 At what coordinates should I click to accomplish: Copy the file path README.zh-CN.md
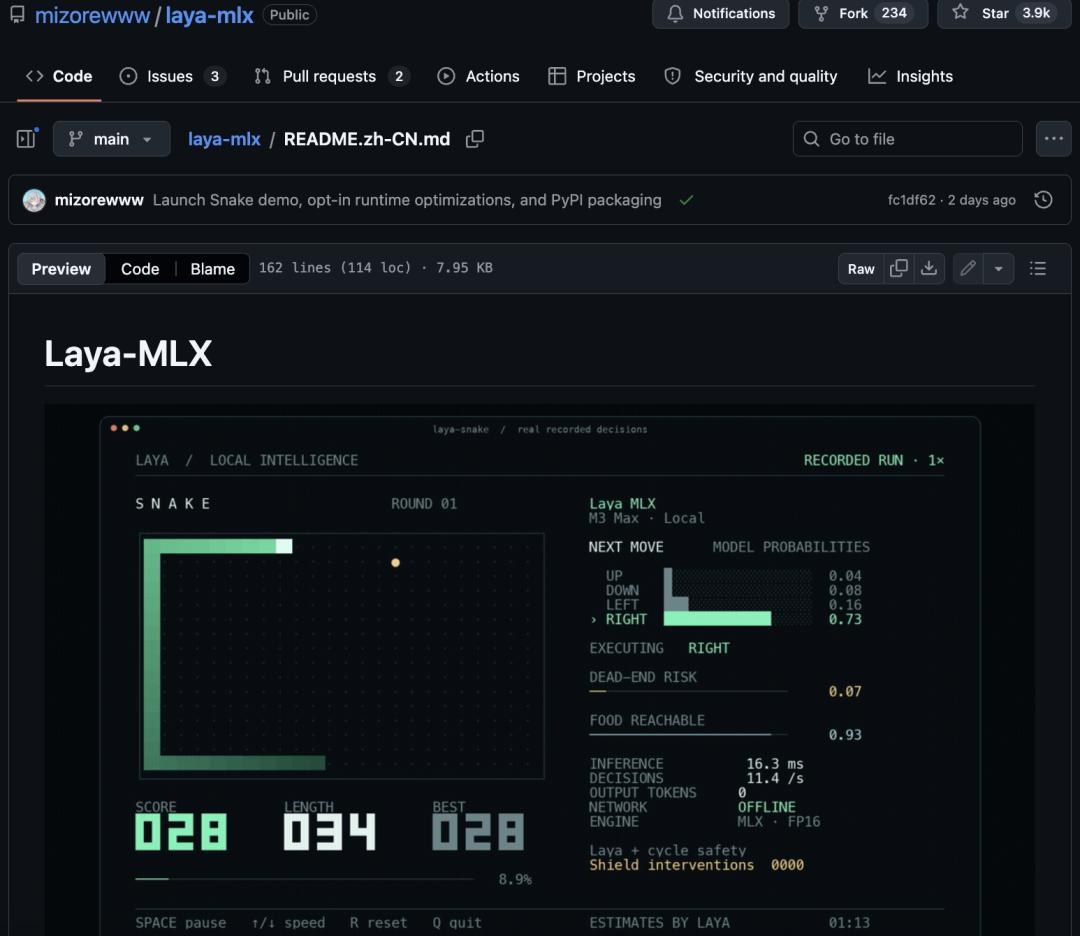475,139
